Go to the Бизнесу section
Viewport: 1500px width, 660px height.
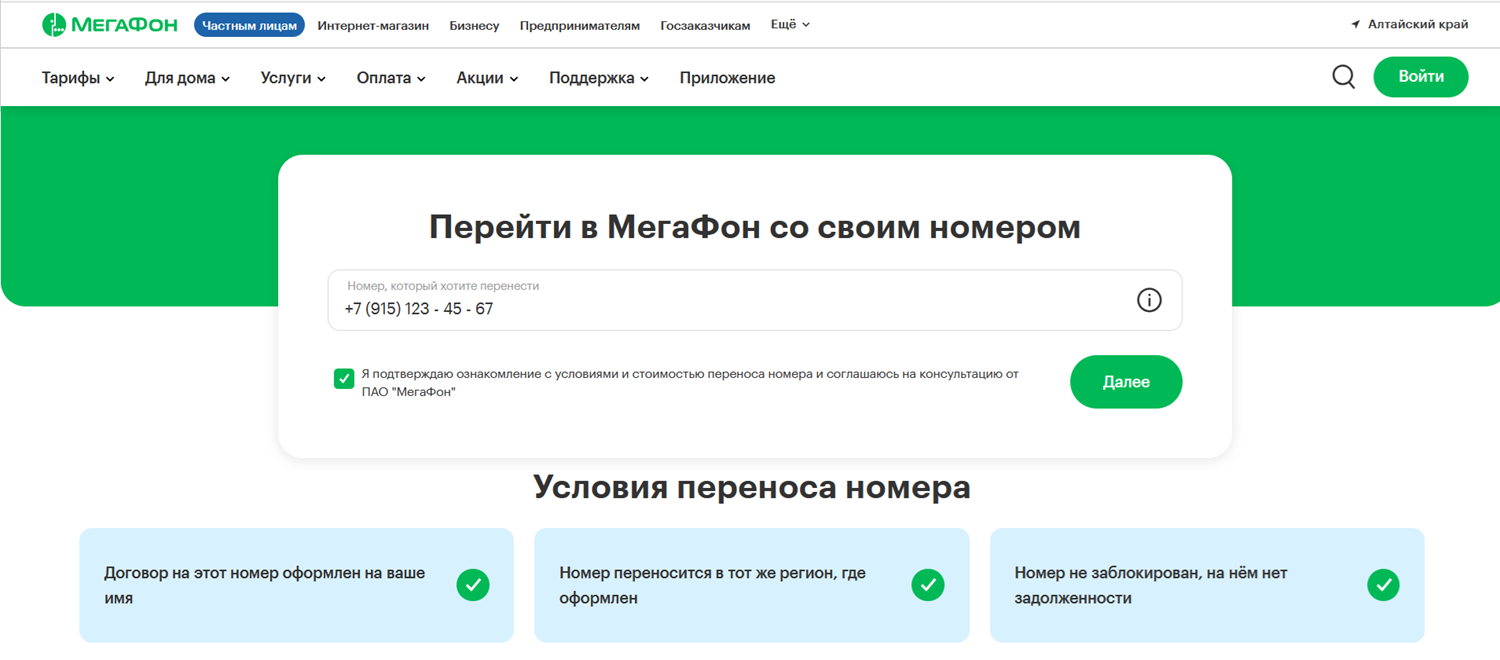[x=474, y=26]
